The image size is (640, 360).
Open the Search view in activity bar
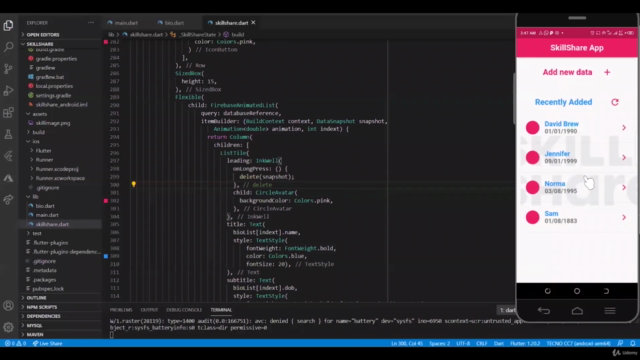(8, 47)
